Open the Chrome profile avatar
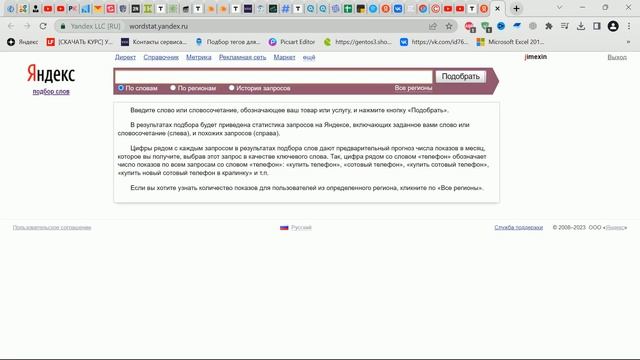640x360 pixels. coord(613,26)
